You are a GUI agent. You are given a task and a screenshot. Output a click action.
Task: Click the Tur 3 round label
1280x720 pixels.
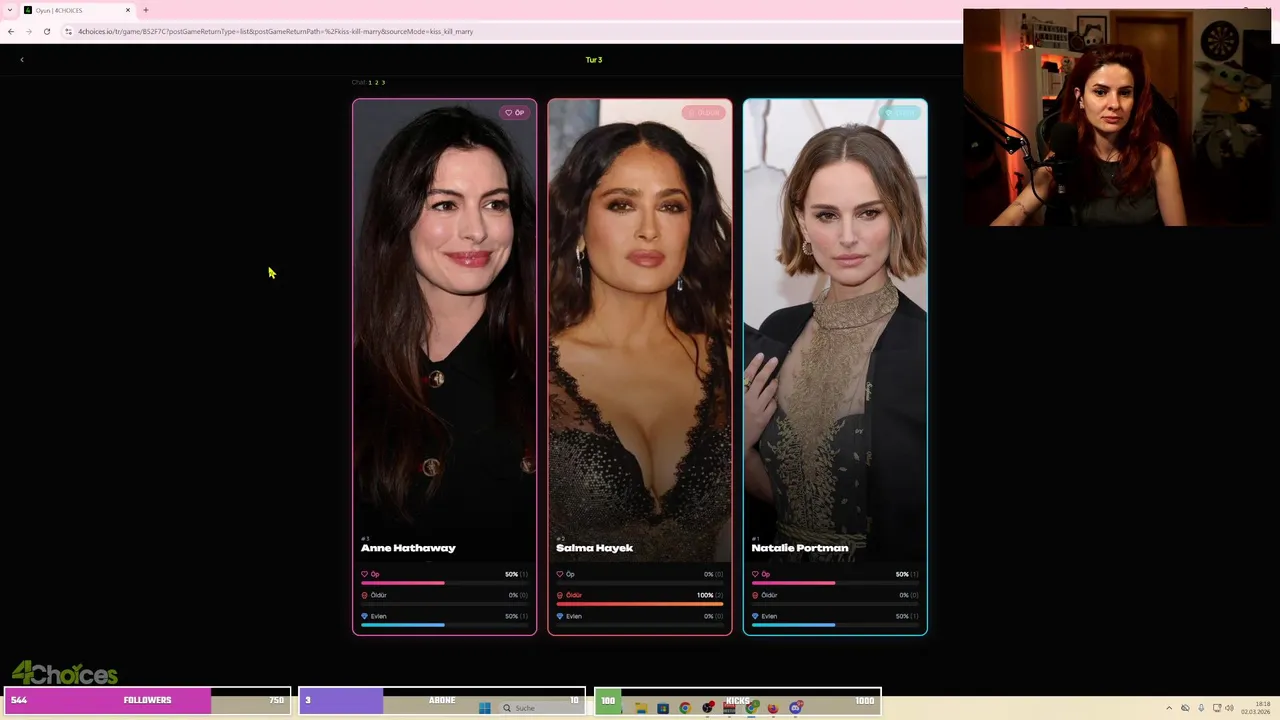594,60
